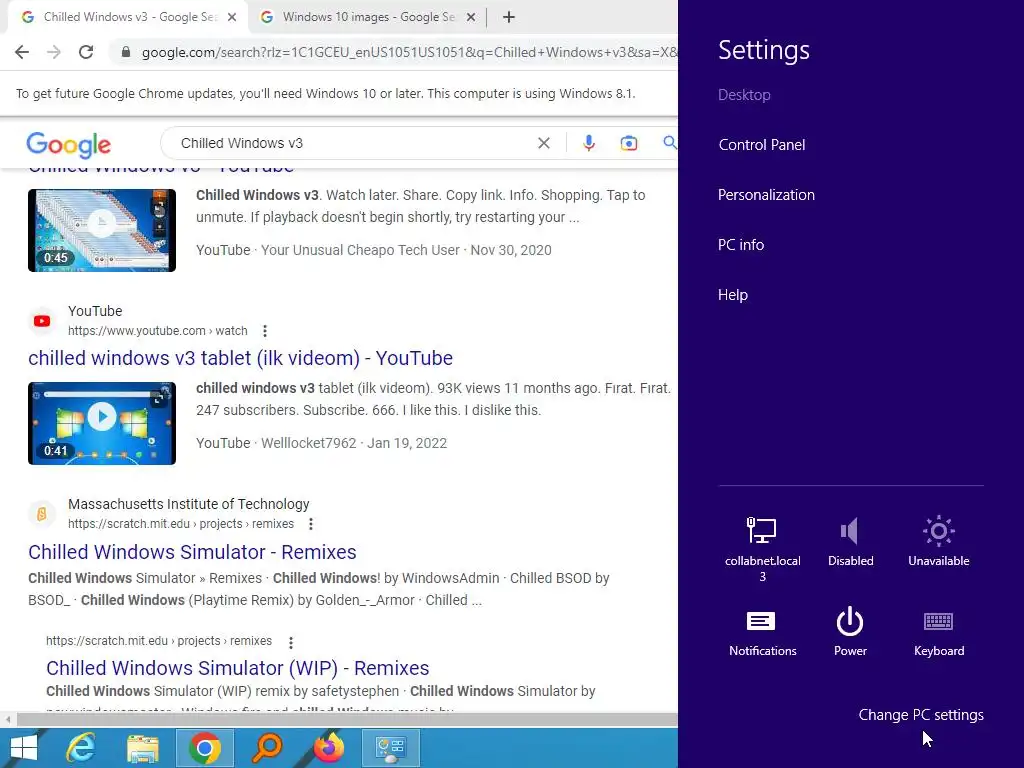Viewport: 1024px width, 768px height.
Task: Click Chrome icon in taskbar
Action: click(204, 748)
